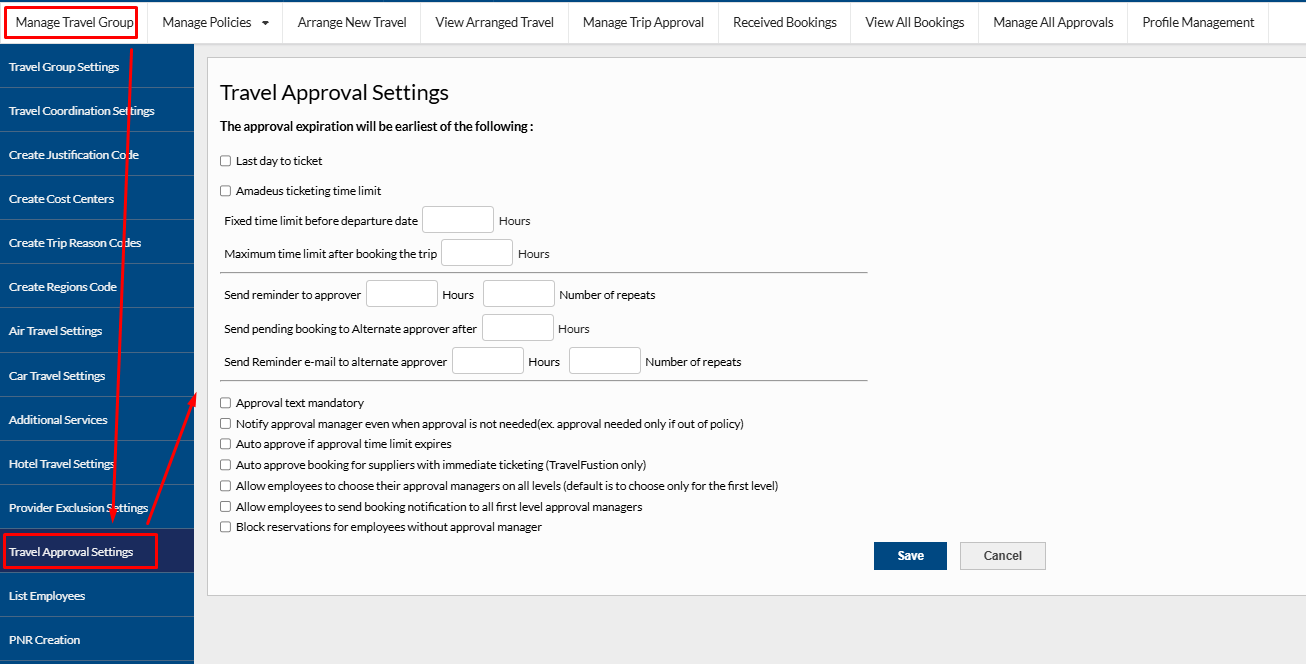Enable Last day to ticket checkbox
The width and height of the screenshot is (1306, 664).
click(226, 161)
